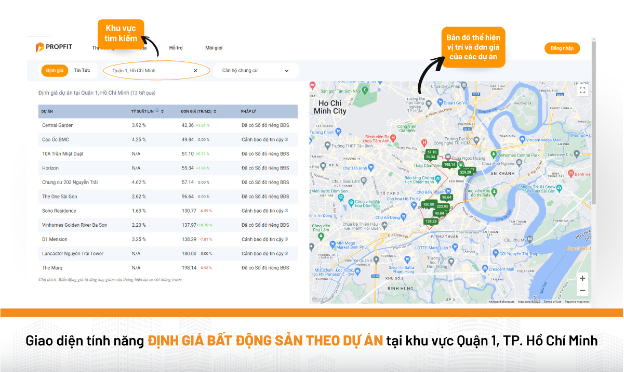Click Report a map error link
Viewport: 624px width, 372px height.
pos(577,302)
